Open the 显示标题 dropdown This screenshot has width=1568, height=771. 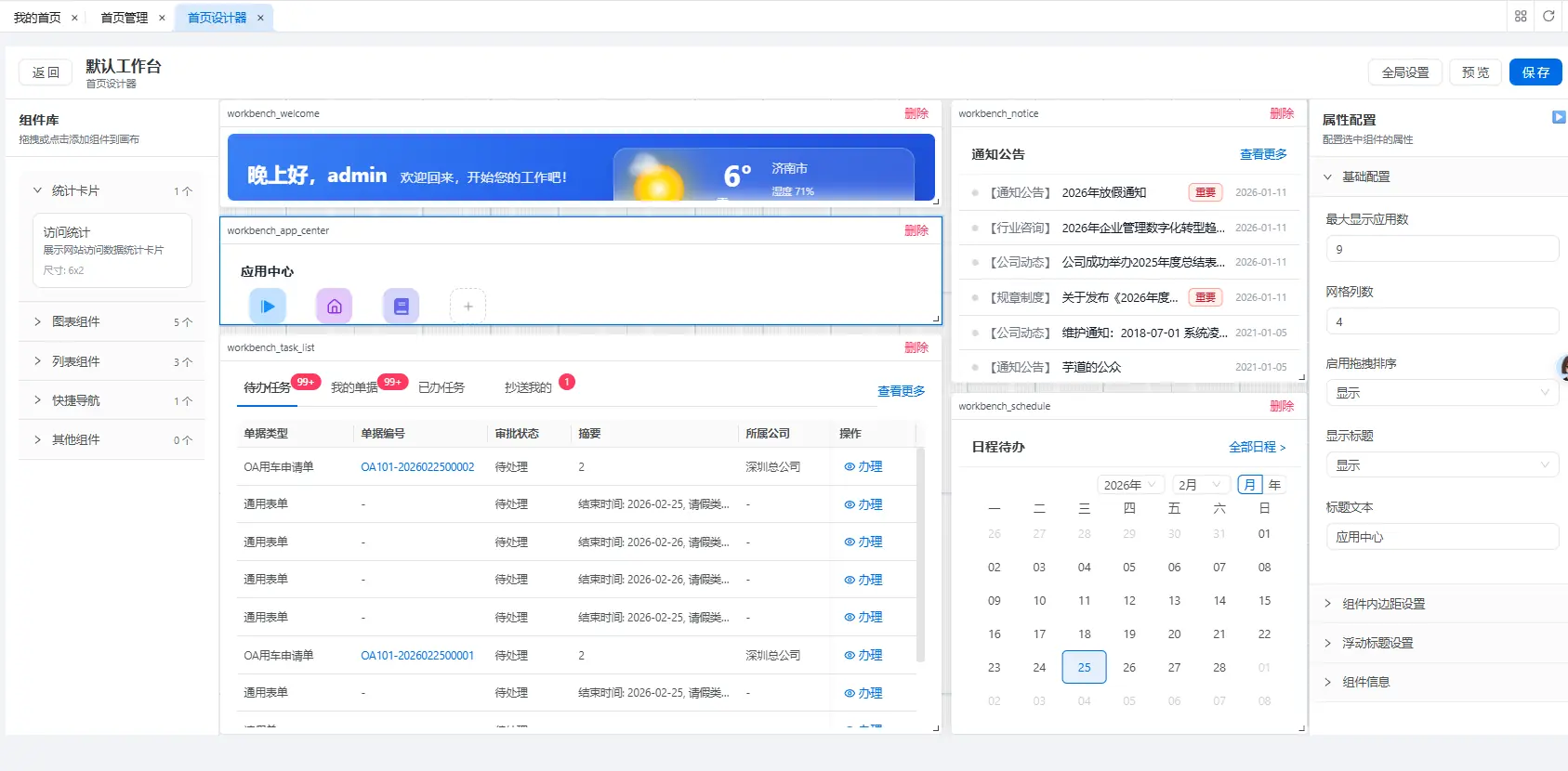tap(1442, 465)
